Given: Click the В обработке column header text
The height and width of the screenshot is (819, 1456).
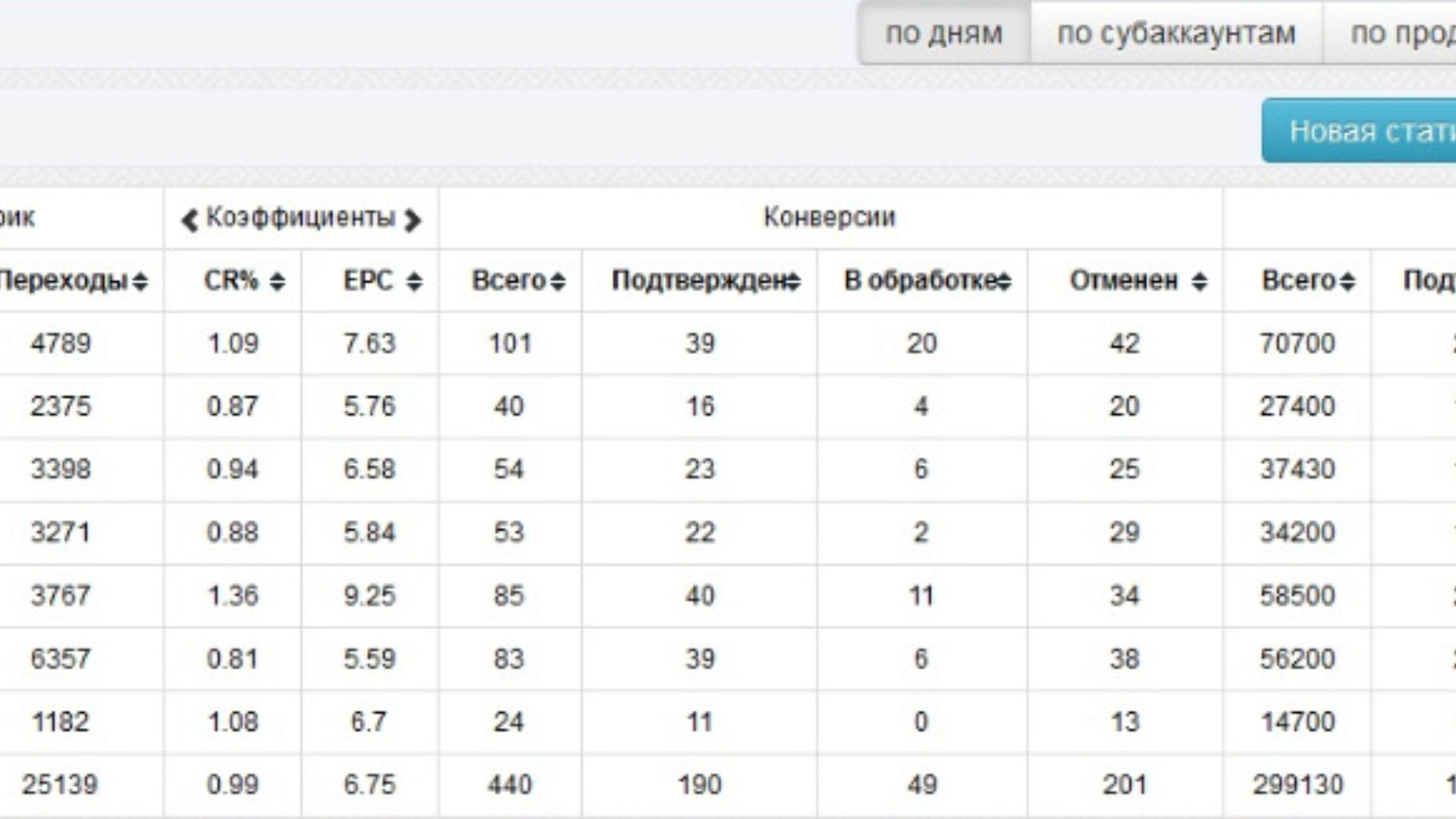Looking at the screenshot, I should coord(919,281).
